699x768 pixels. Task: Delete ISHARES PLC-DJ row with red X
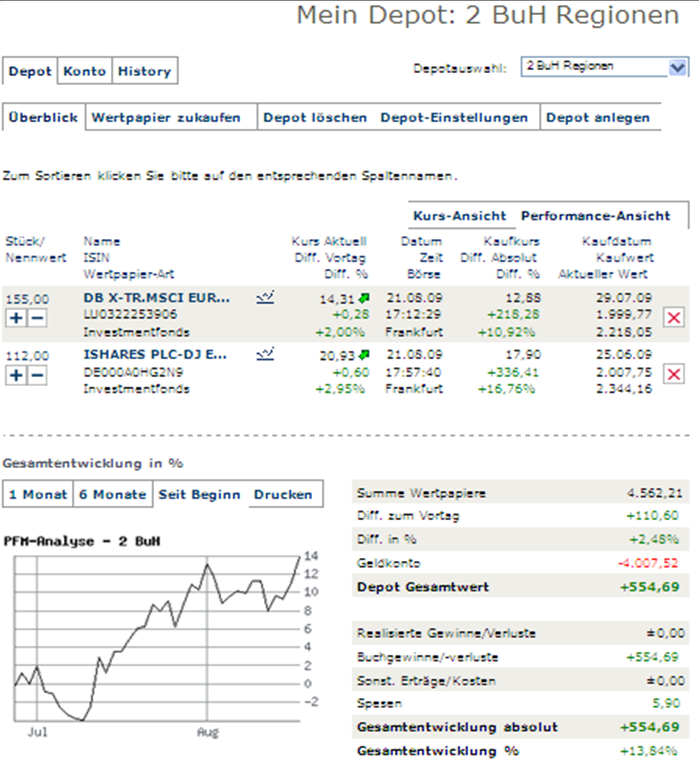pyautogui.click(x=674, y=374)
